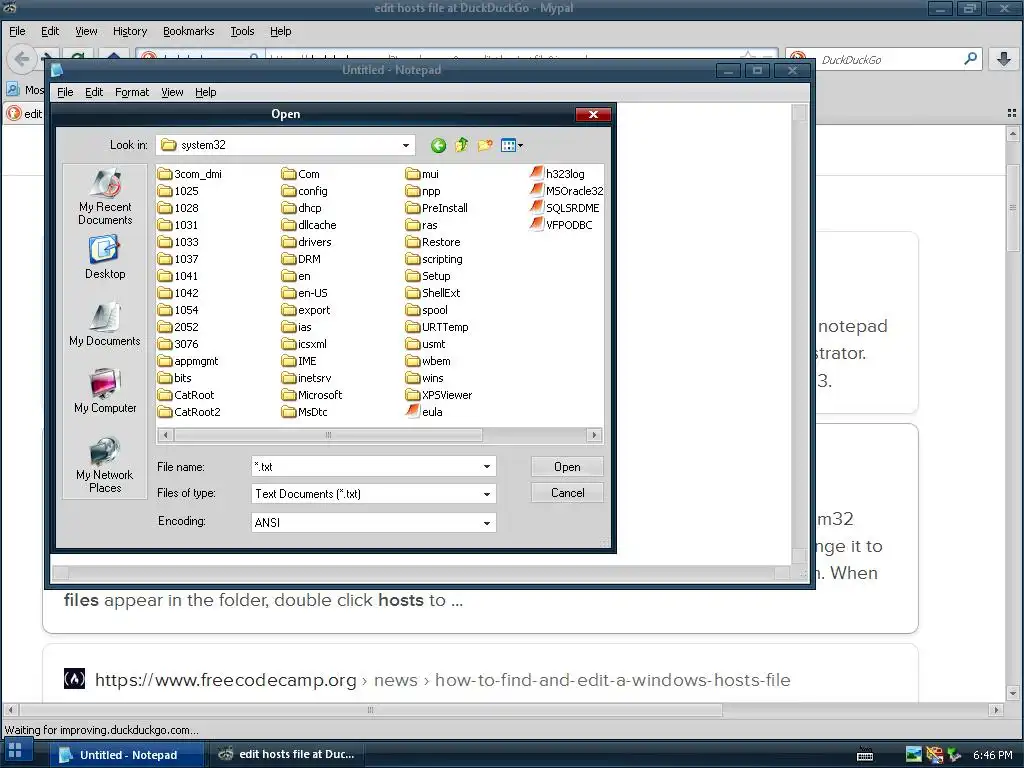Select the inetsrv folder

307,377
